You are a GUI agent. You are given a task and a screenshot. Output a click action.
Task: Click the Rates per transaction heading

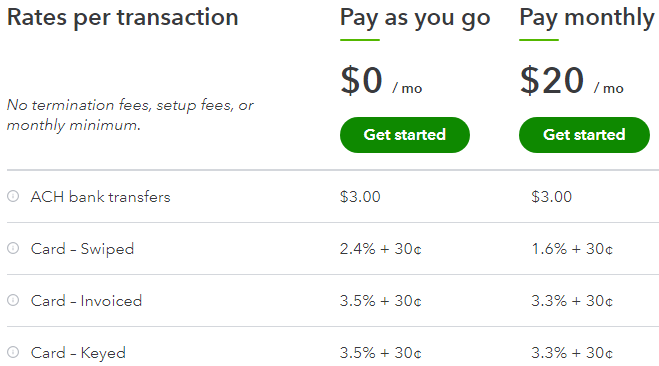[123, 18]
